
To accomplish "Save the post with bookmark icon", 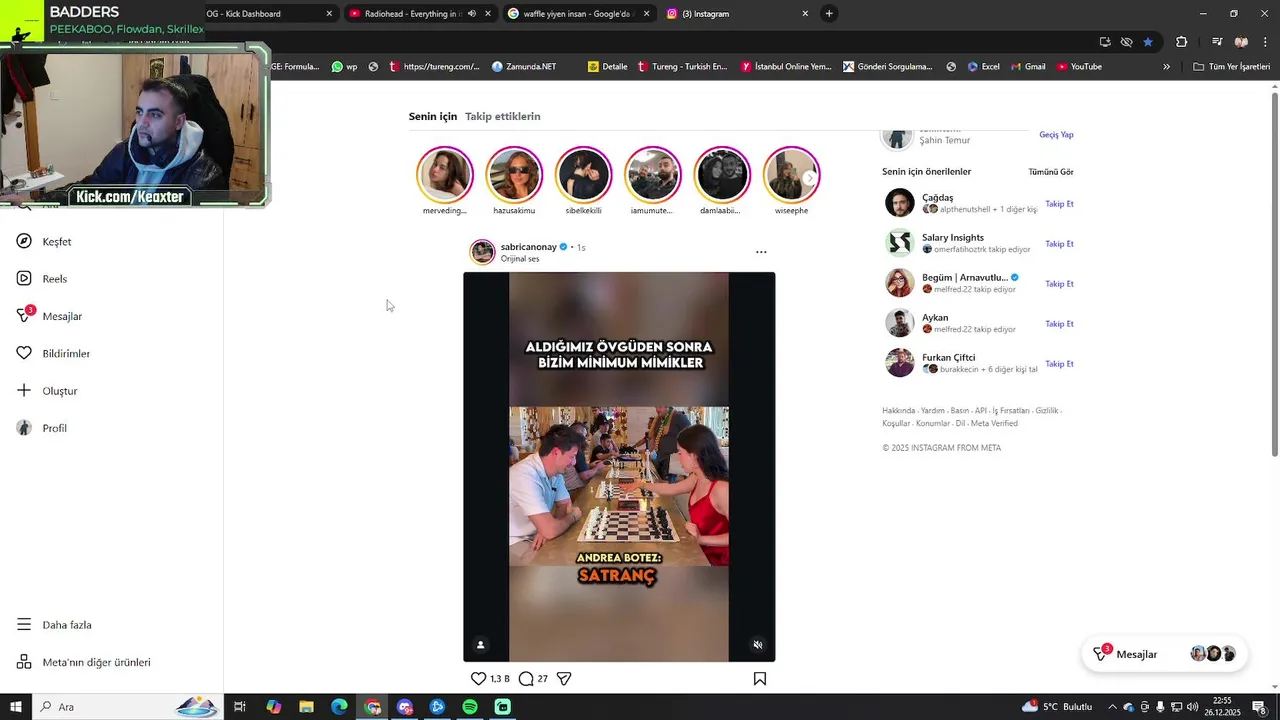I will (x=760, y=678).
